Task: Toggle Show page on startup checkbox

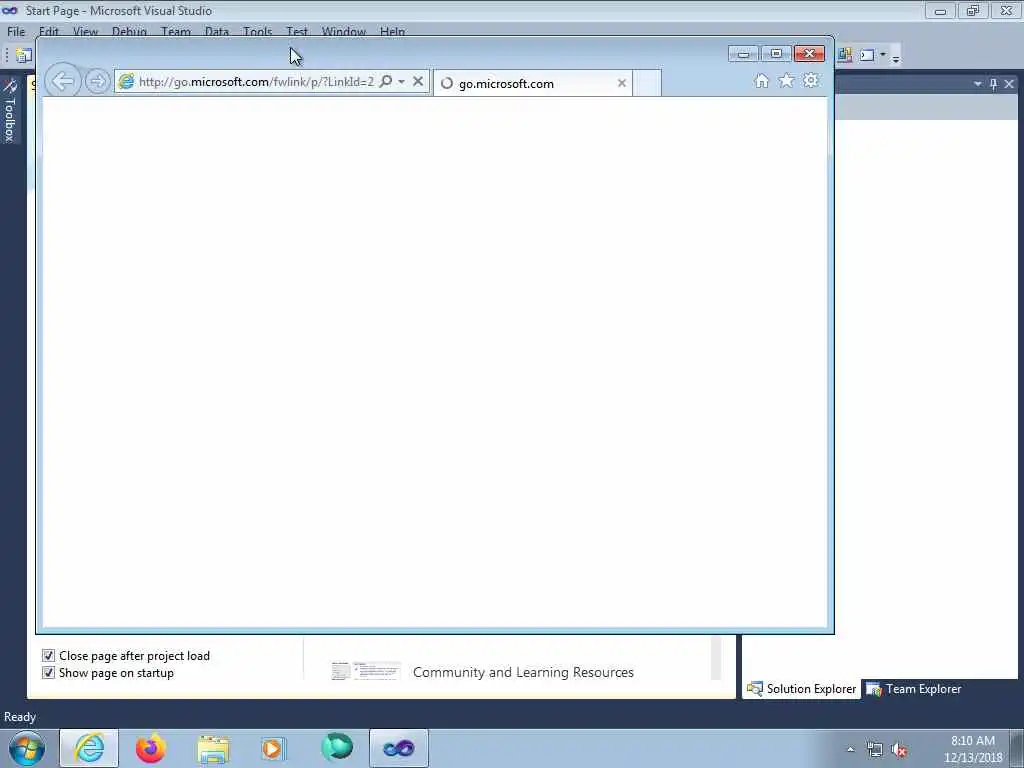Action: coord(48,672)
